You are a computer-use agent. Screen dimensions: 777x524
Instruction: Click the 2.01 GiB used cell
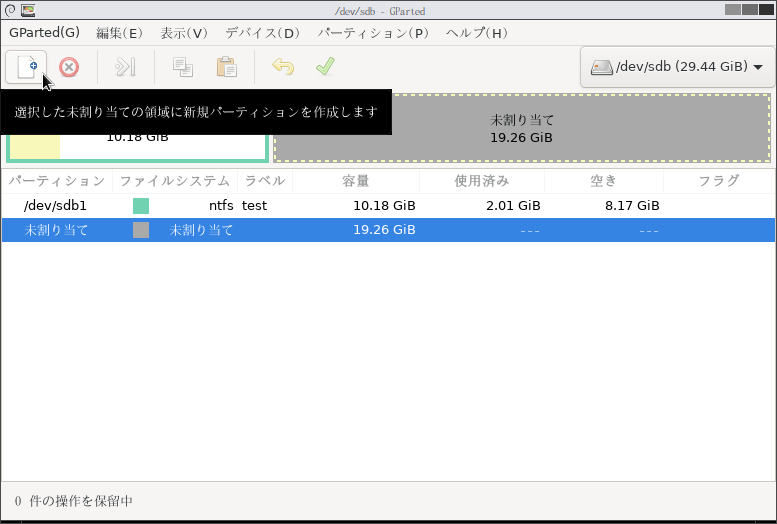point(513,205)
